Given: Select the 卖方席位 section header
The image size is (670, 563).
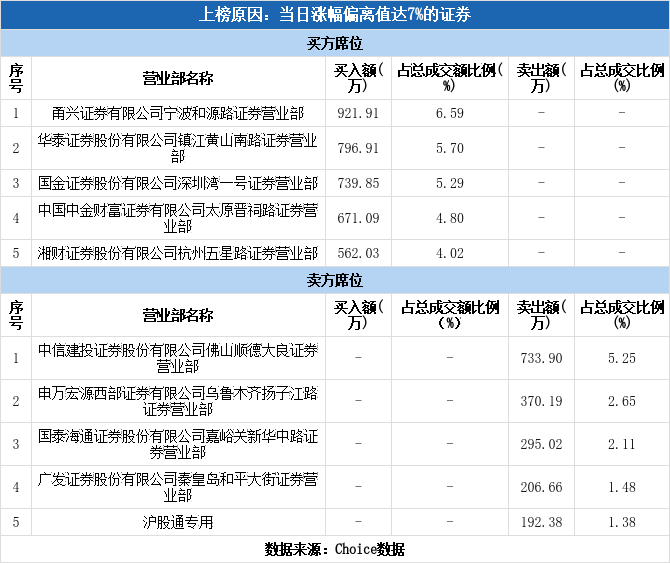Looking at the screenshot, I should coord(335,280).
